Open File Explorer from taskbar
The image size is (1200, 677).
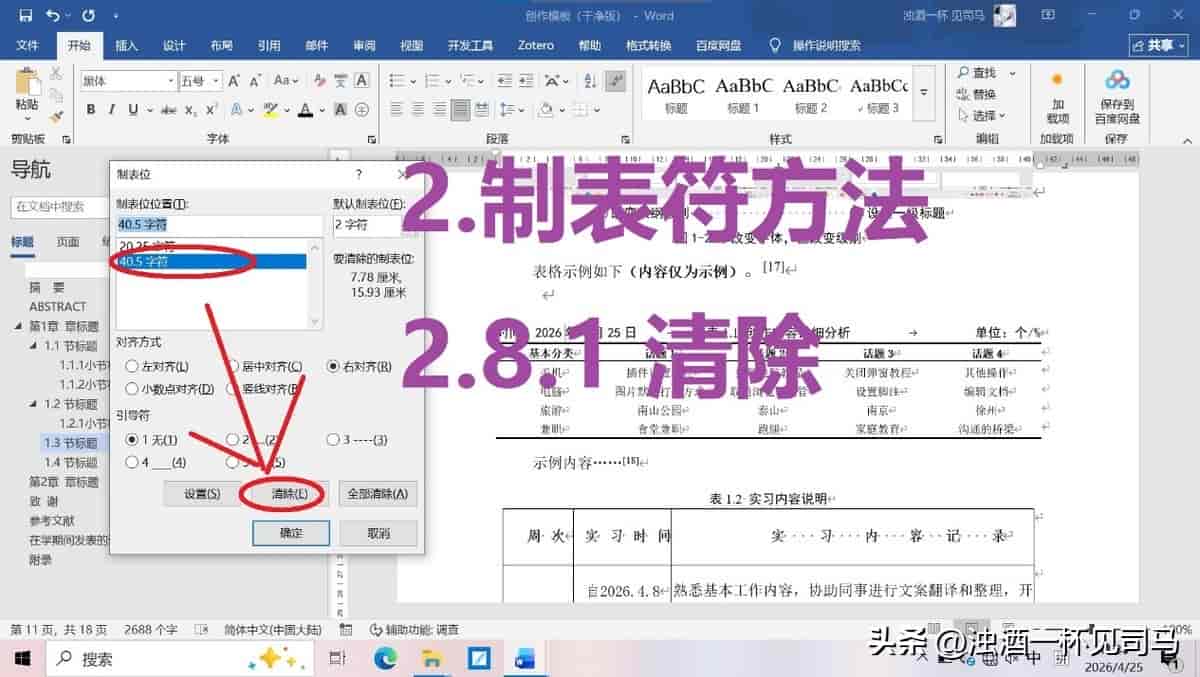(431, 659)
